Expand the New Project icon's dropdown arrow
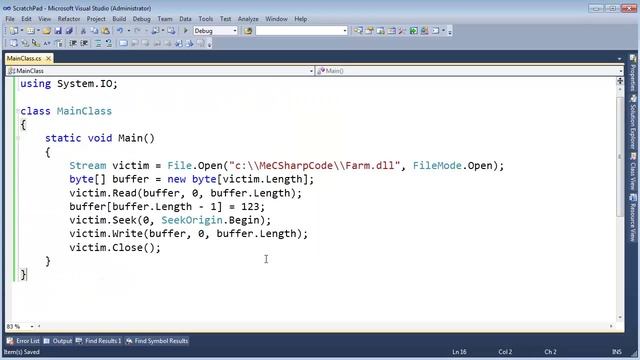This screenshot has width=640, height=360. (x=21, y=31)
